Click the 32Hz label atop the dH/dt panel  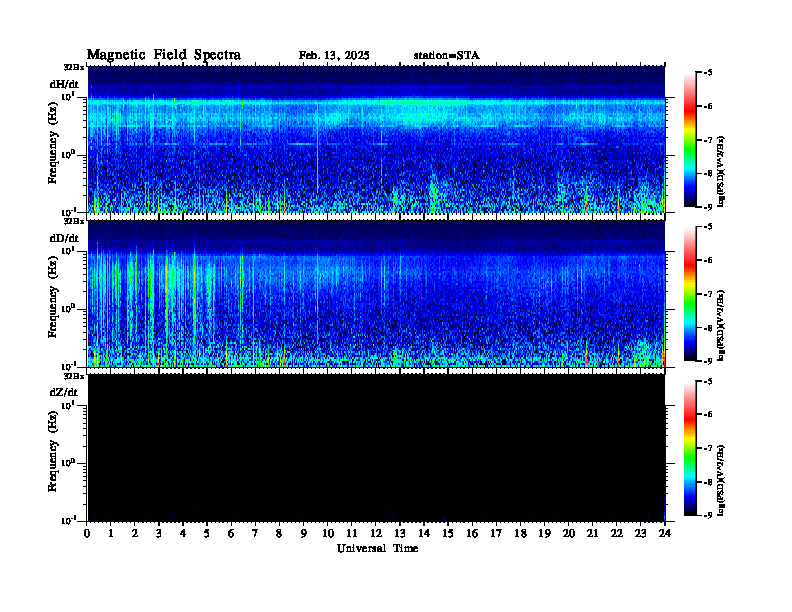(x=74, y=67)
